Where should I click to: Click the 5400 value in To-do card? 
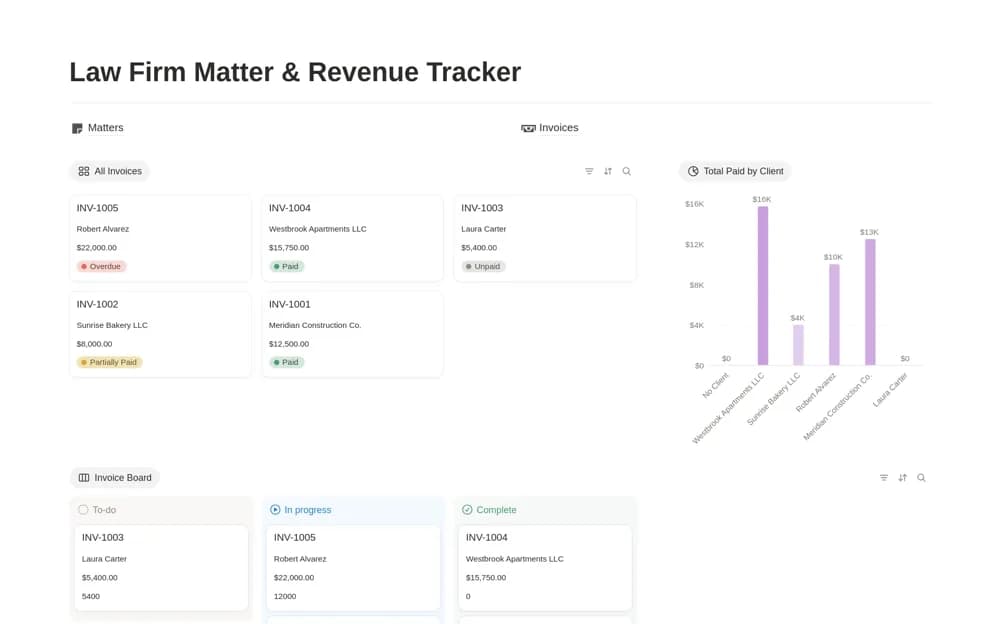click(x=91, y=597)
